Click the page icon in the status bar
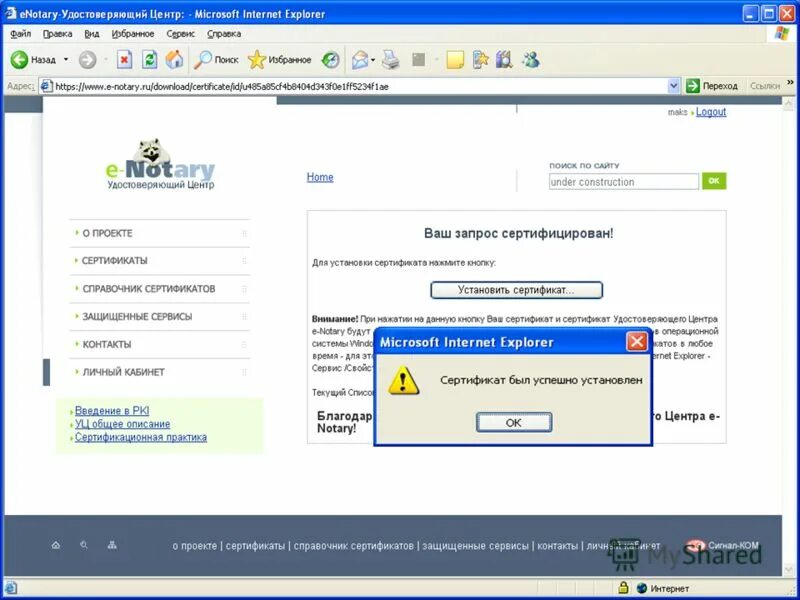 coord(11,588)
